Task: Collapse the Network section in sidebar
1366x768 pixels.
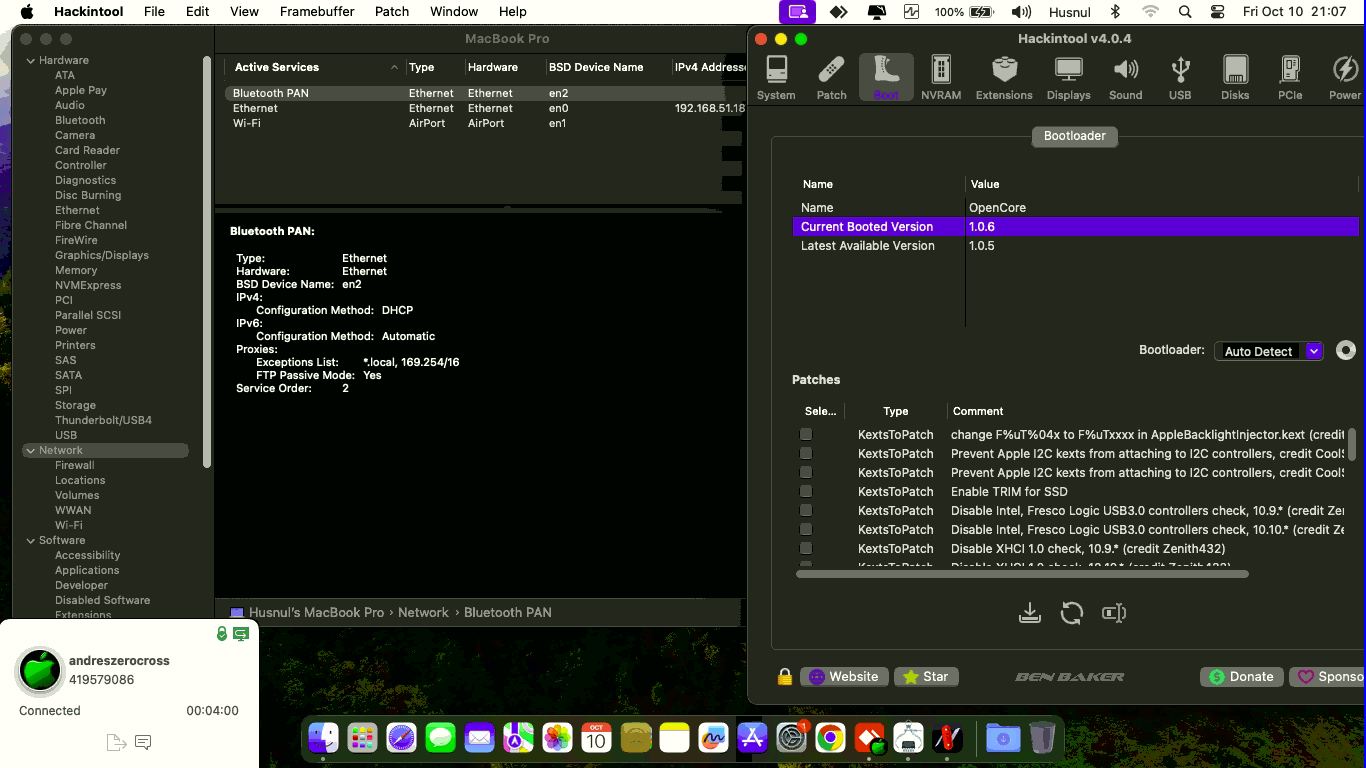Action: 30,451
